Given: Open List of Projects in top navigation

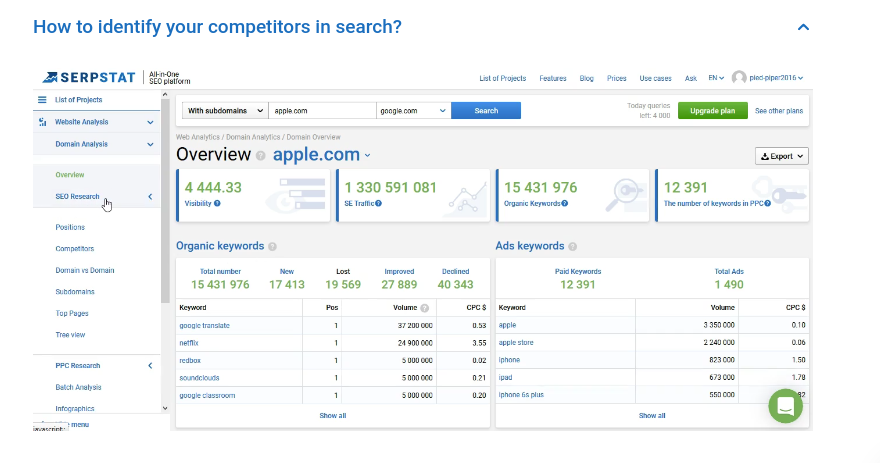Looking at the screenshot, I should pyautogui.click(x=502, y=79).
